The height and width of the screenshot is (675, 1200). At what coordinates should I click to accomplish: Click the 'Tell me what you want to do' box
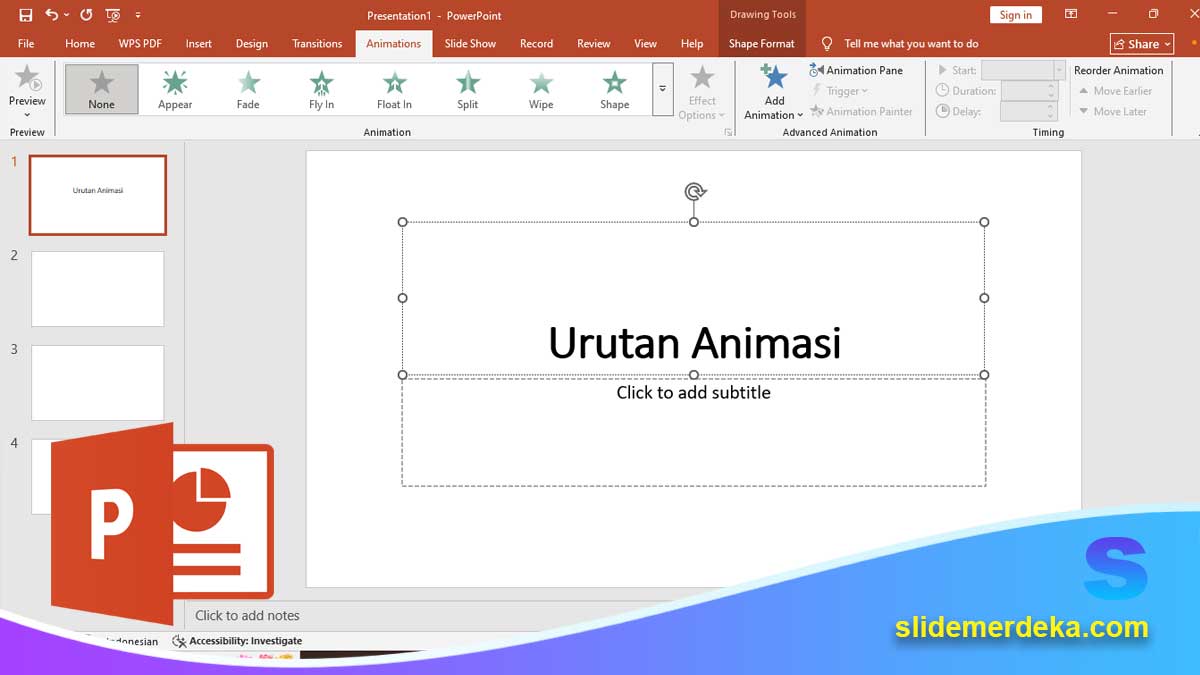(x=911, y=43)
